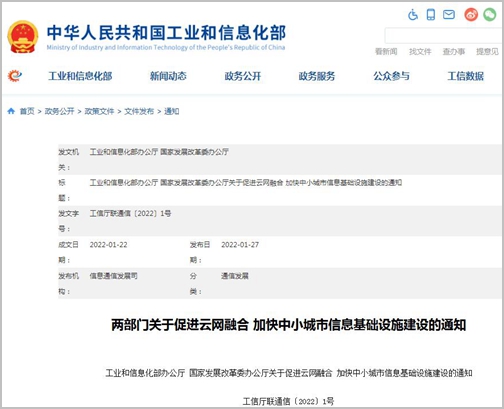Viewport: 504px width, 409px height.
Task: Open the 工信数据 navigation menu
Action: tap(465, 76)
